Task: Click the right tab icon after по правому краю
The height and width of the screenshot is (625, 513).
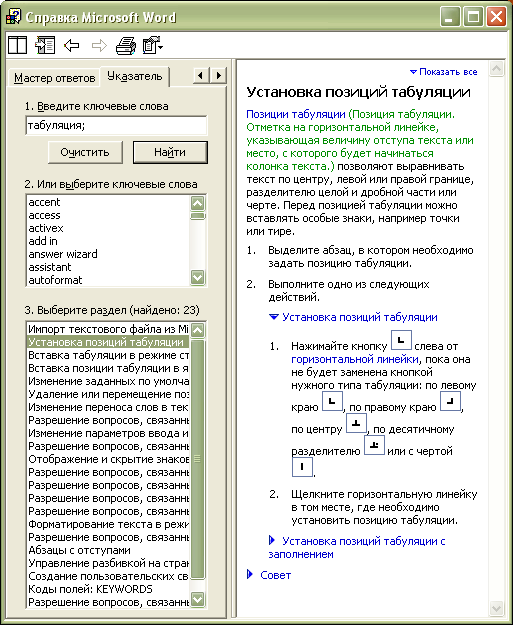Action: tap(450, 401)
